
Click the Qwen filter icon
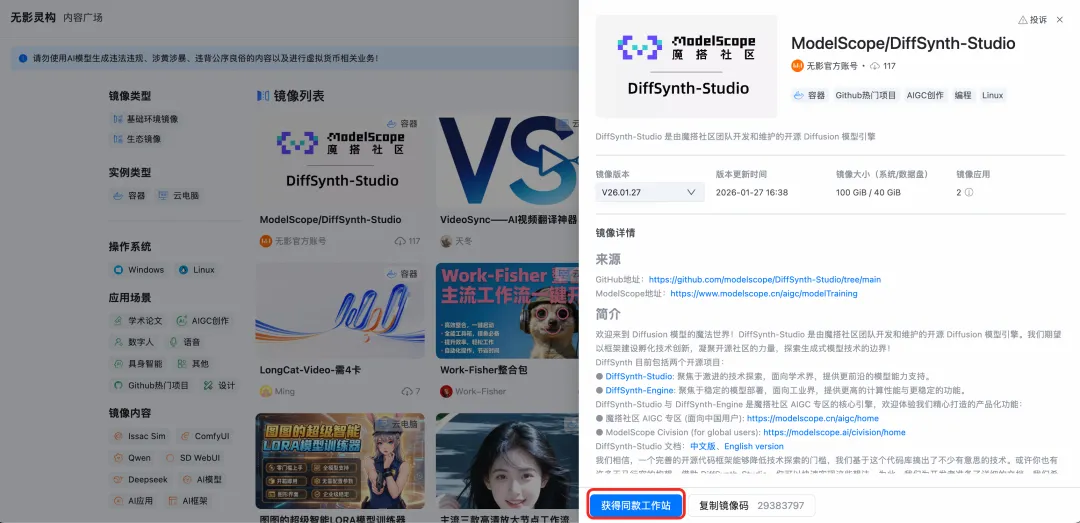(x=118, y=458)
